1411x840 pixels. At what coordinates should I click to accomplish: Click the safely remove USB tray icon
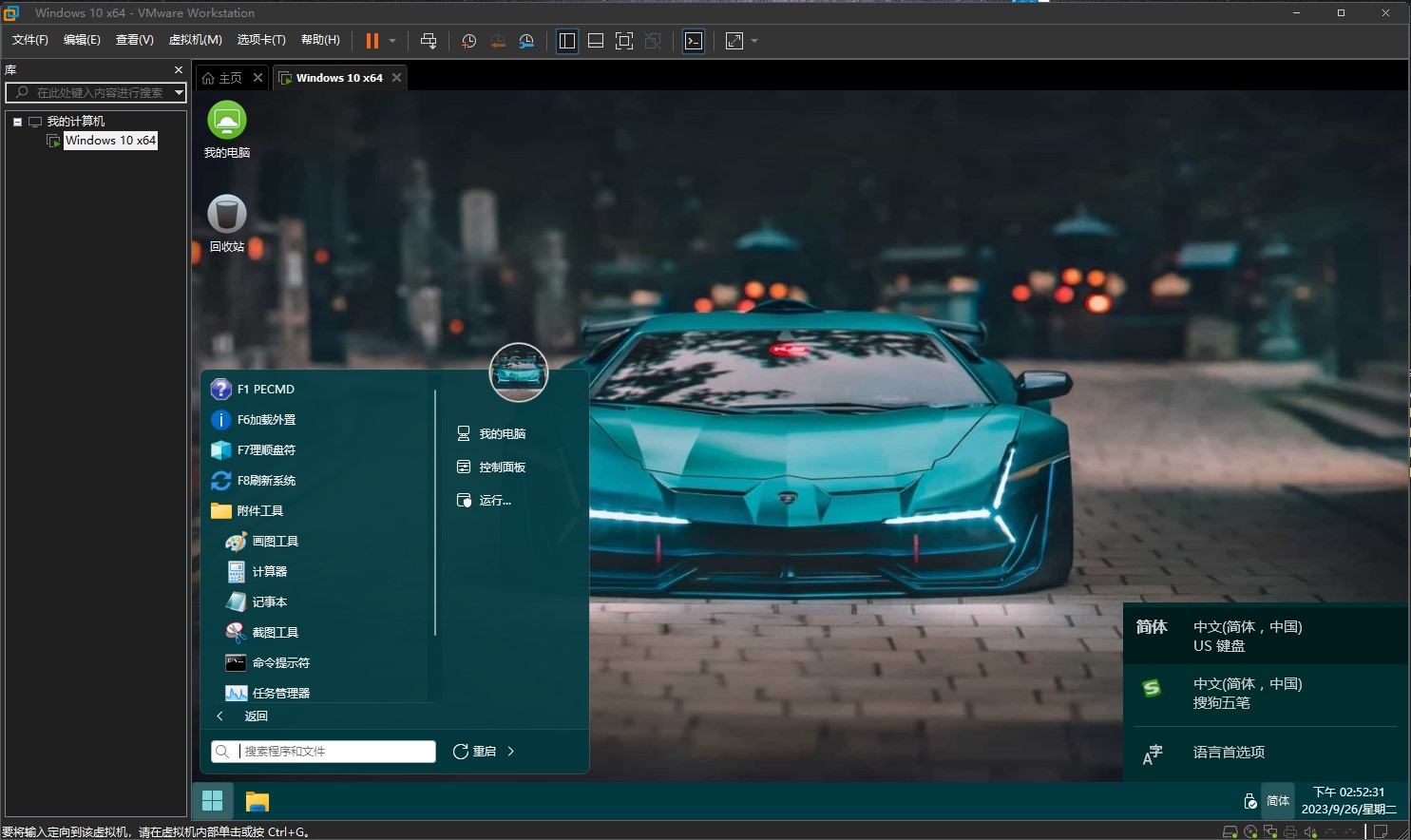point(1250,801)
